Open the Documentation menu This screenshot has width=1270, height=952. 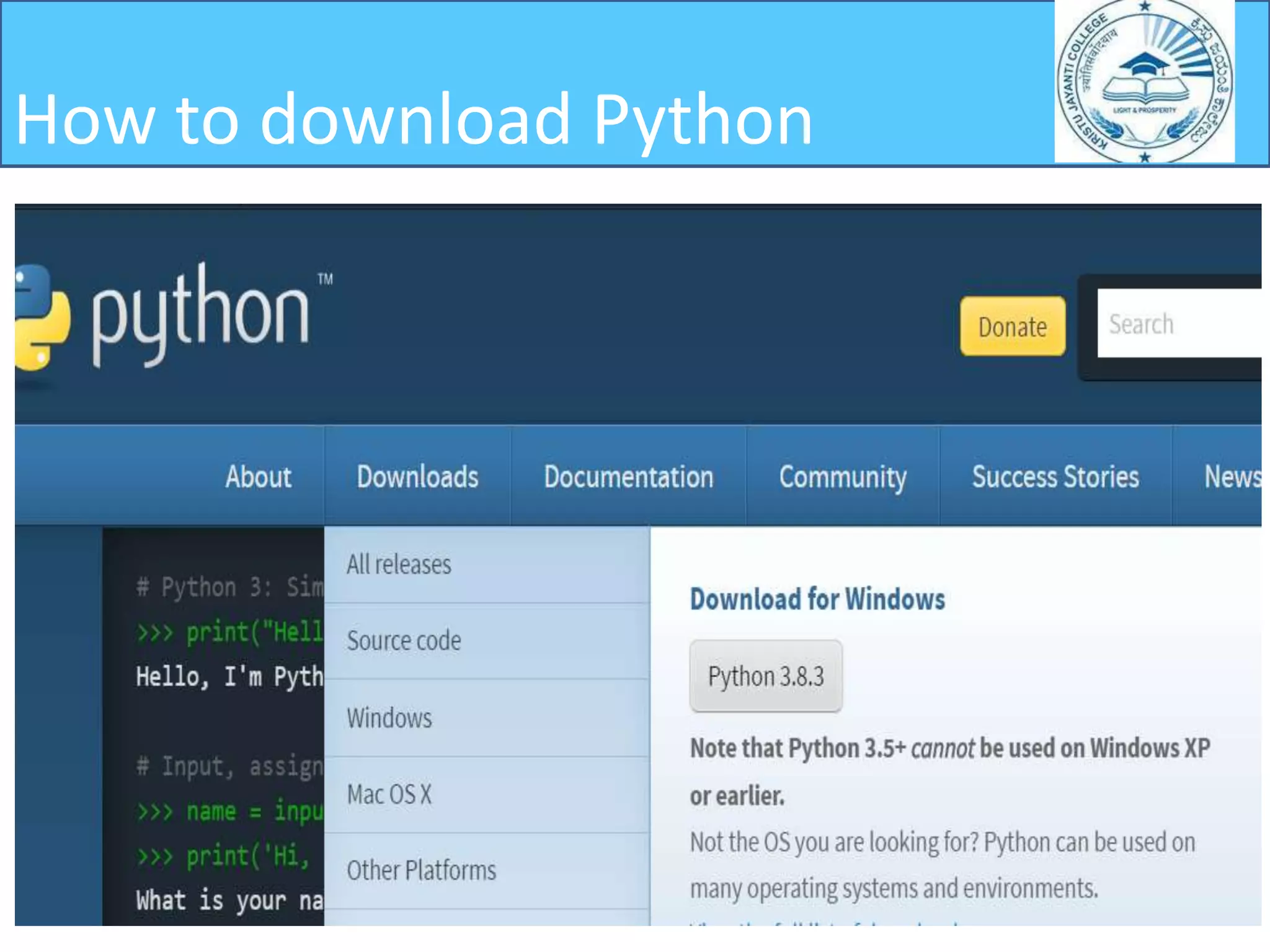click(x=629, y=476)
